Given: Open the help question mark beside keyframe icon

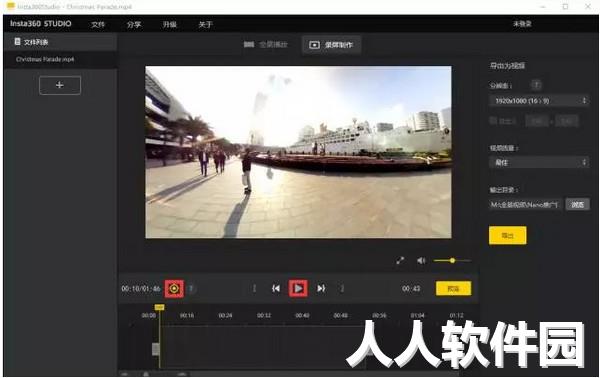Looking at the screenshot, I should tap(191, 288).
